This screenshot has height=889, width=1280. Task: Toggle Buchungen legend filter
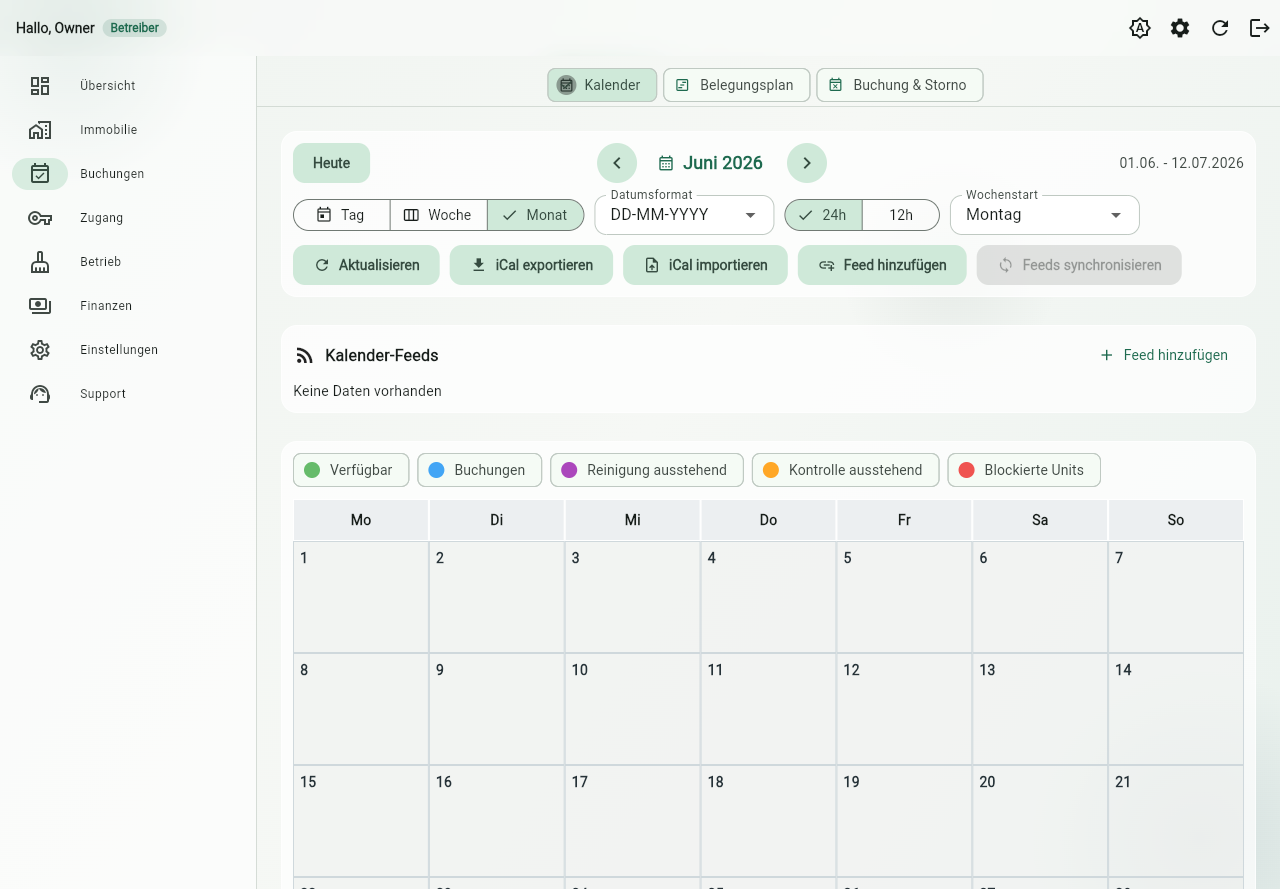click(479, 470)
